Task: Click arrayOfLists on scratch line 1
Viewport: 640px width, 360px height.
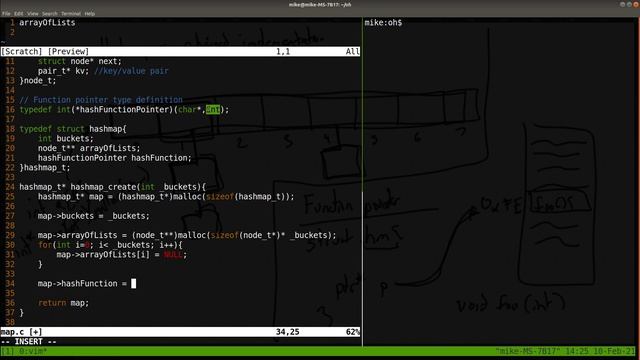Action: pyautogui.click(x=47, y=23)
